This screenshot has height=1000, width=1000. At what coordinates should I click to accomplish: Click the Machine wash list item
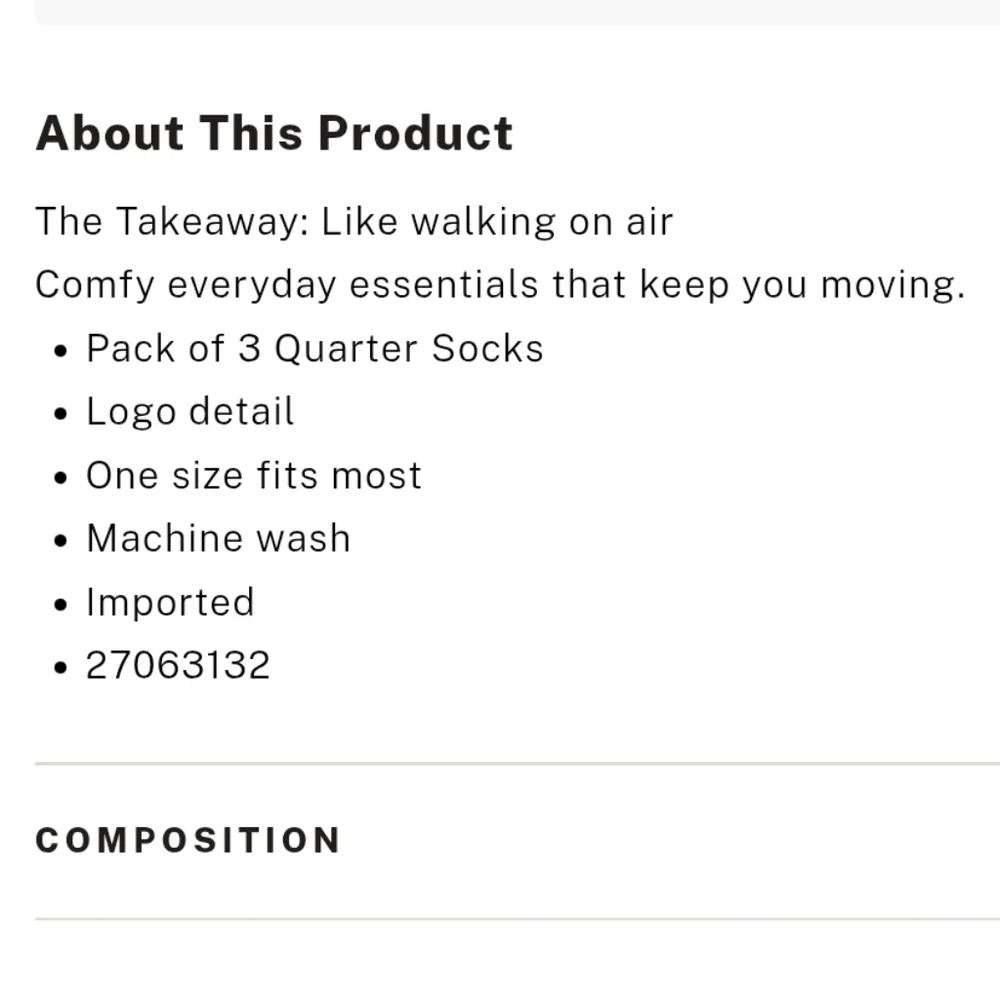[x=218, y=539]
